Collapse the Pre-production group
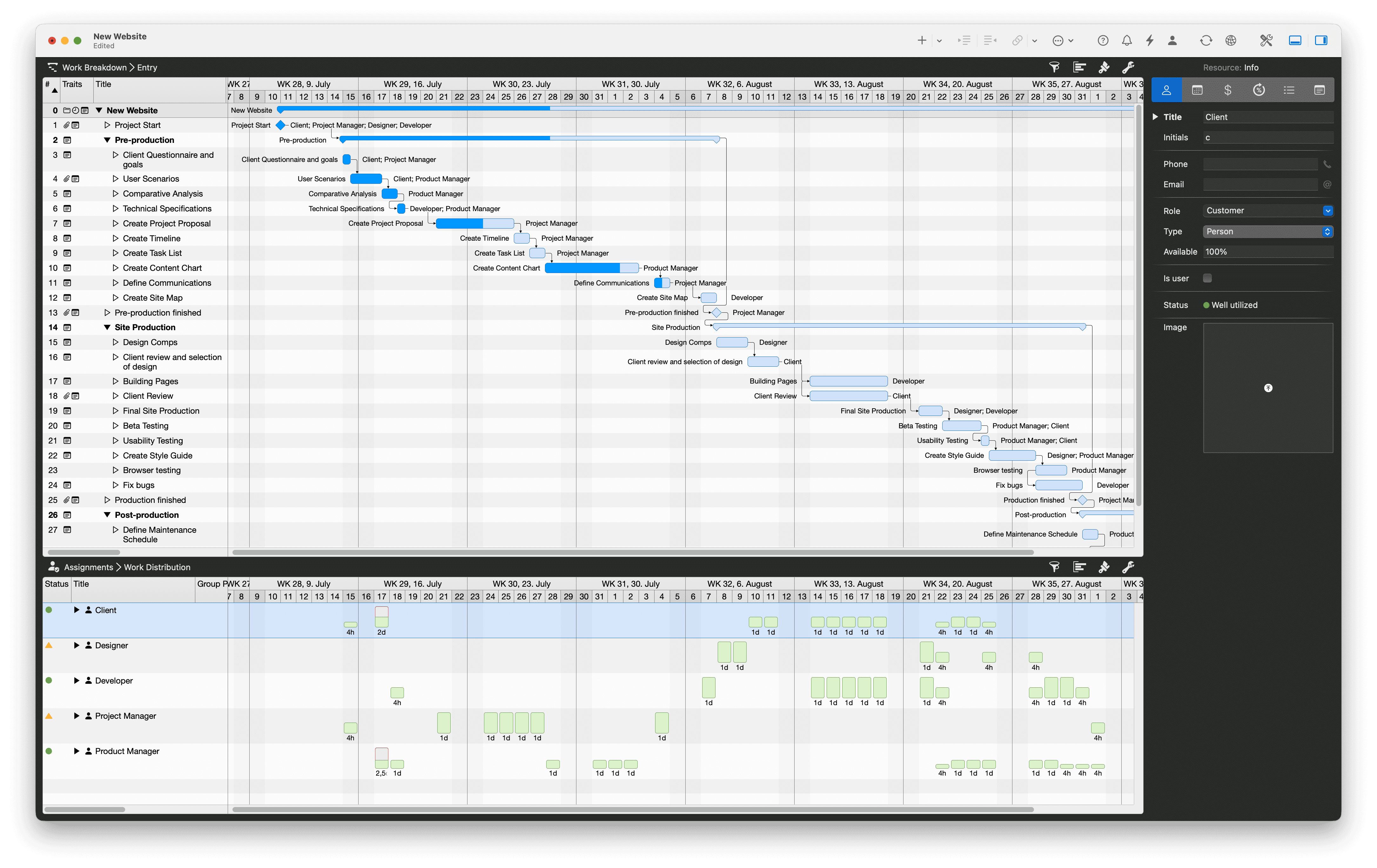 point(107,140)
